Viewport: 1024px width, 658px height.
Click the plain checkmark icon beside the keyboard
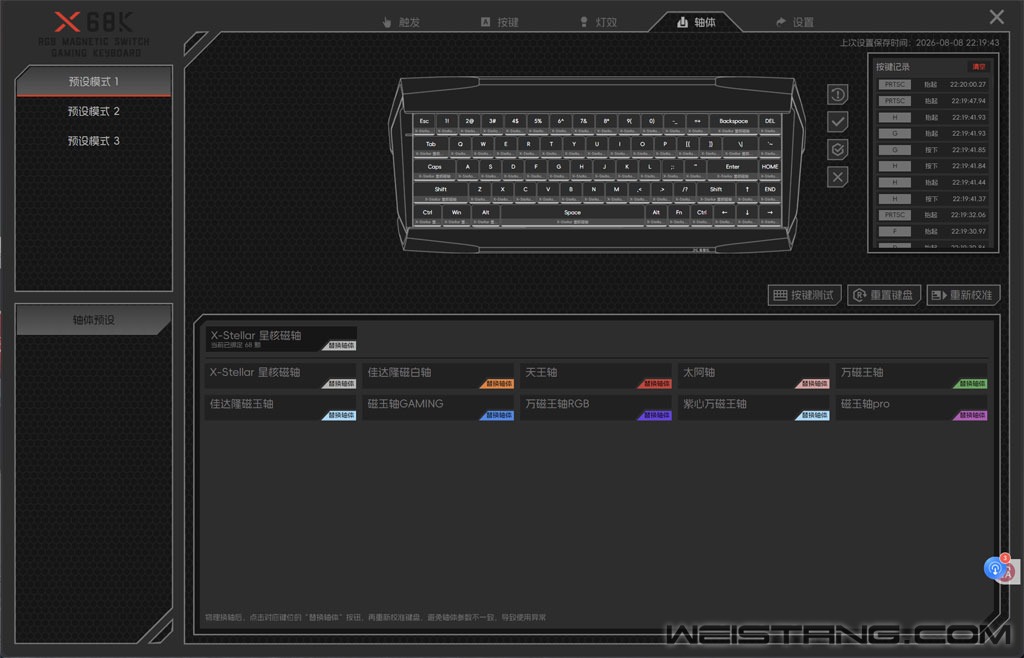coord(837,122)
